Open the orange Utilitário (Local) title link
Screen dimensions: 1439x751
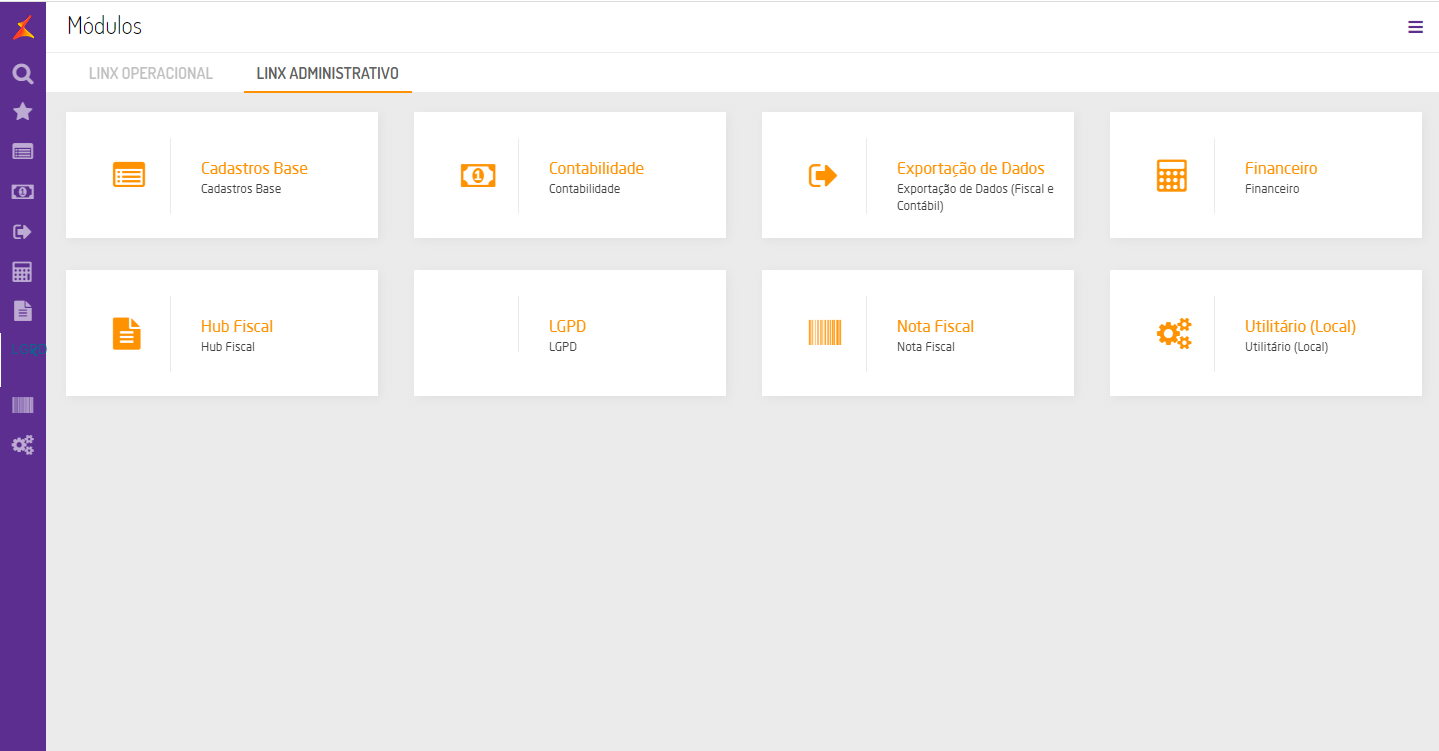1300,326
